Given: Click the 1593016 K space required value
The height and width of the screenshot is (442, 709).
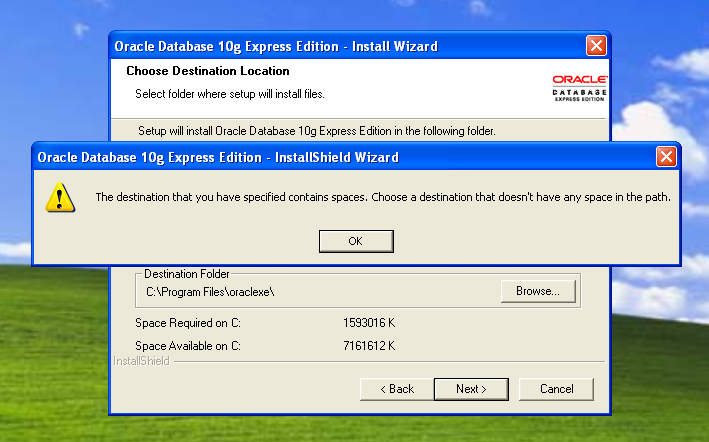Looking at the screenshot, I should 369,323.
